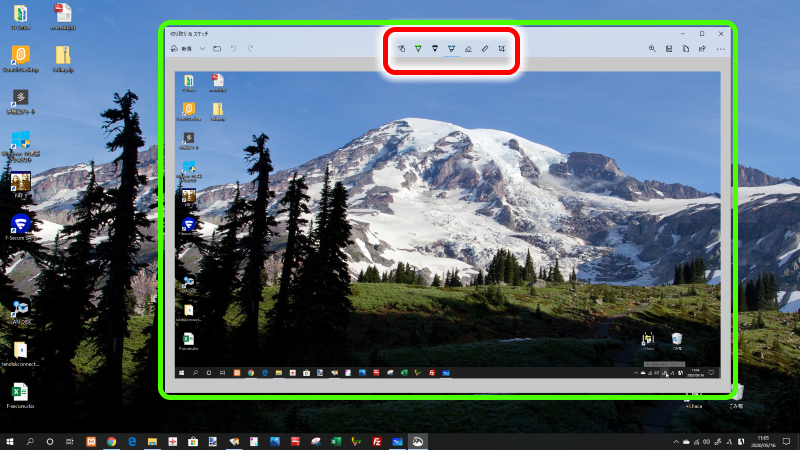
Task: Click the New snip button
Action: point(182,48)
